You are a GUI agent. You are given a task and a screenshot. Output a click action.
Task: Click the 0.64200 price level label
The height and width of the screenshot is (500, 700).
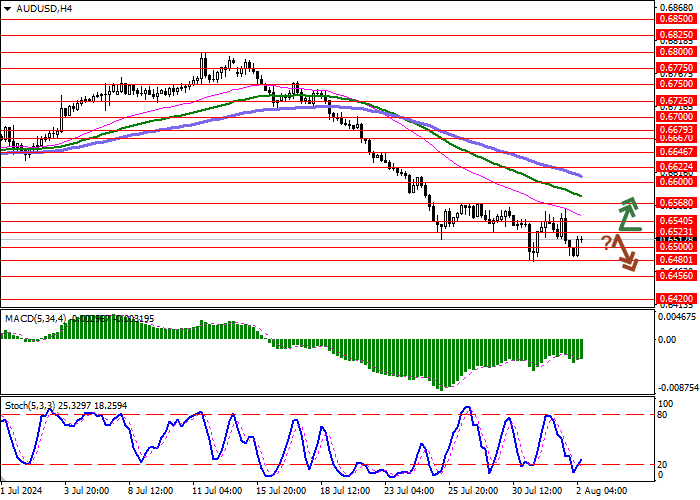coord(676,299)
